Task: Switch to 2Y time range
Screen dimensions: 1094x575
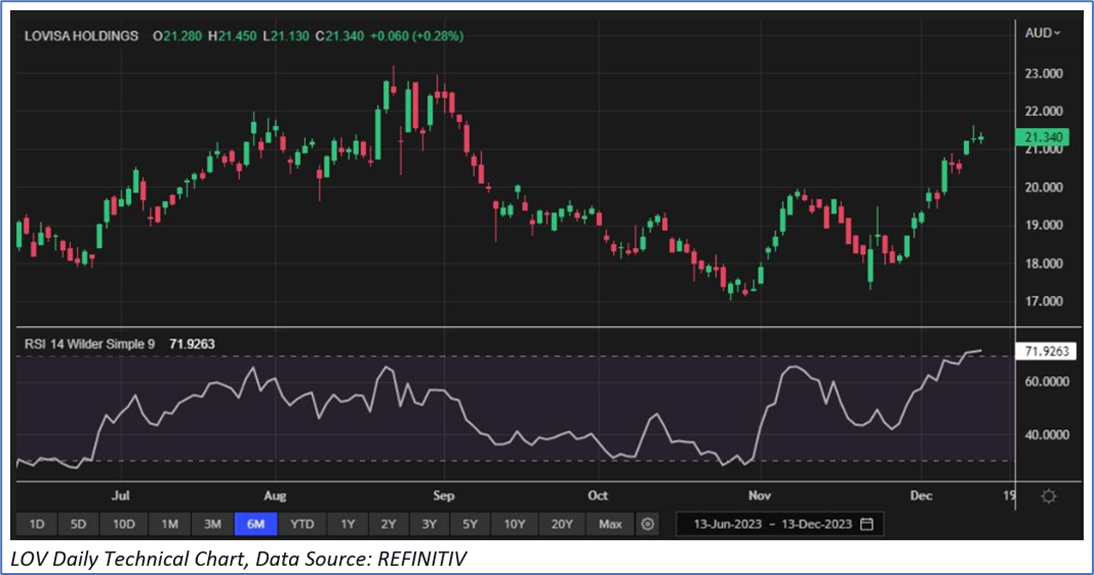Action: pos(389,524)
